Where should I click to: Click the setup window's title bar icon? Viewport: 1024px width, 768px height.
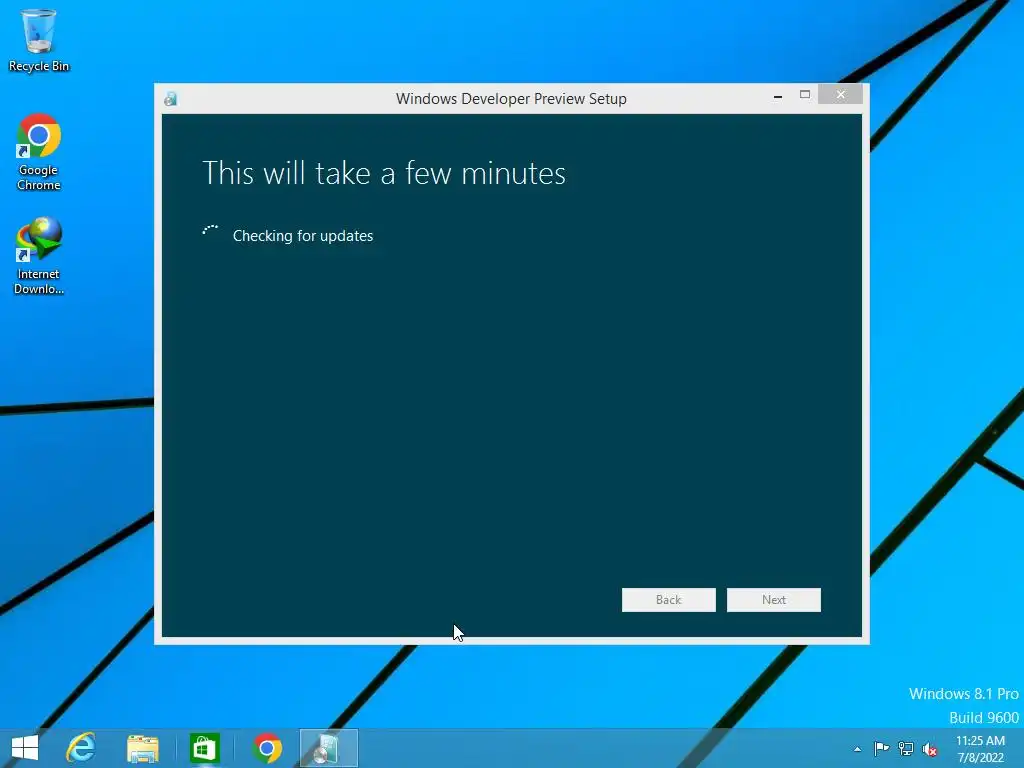(x=170, y=99)
